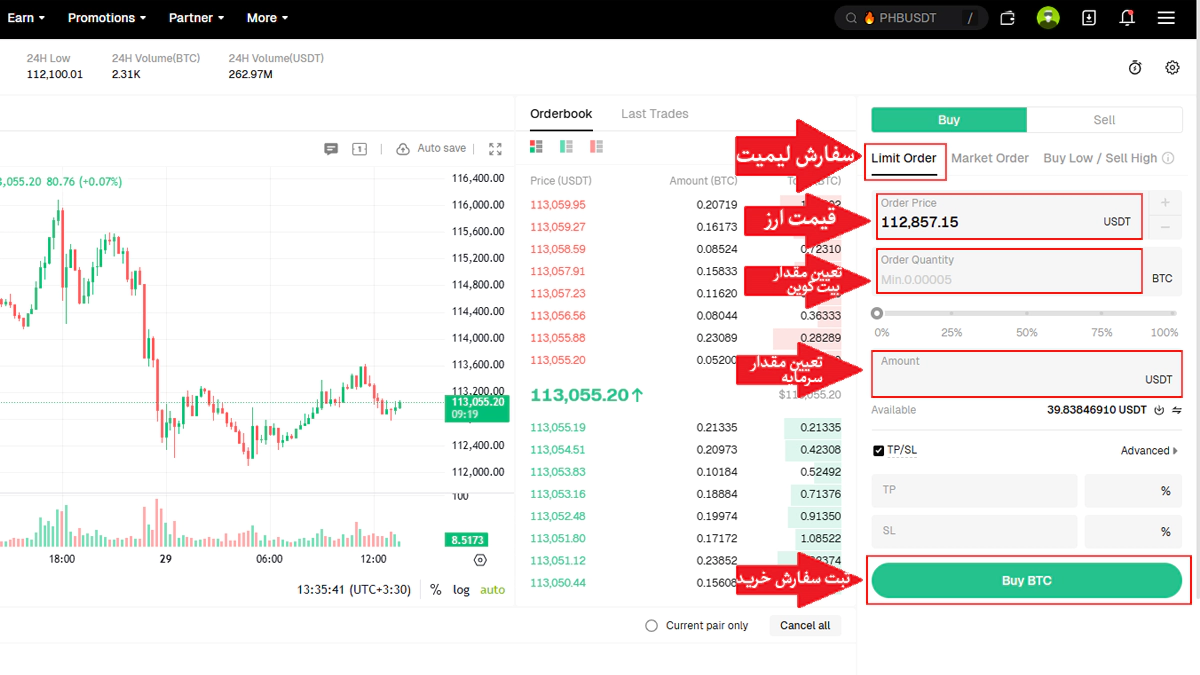
Task: Click the Auto save cloud icon
Action: coord(405,147)
